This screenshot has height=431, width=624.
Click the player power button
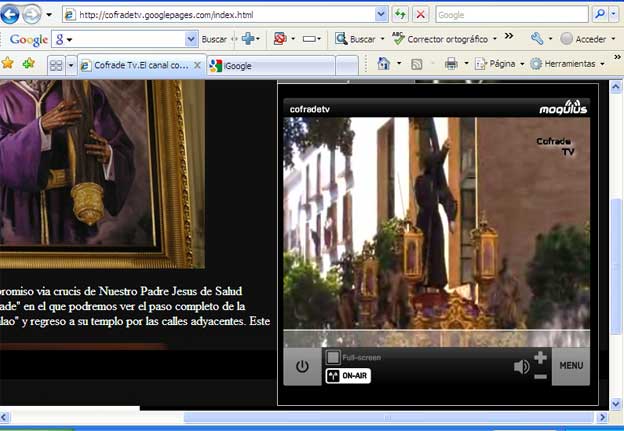(x=302, y=366)
